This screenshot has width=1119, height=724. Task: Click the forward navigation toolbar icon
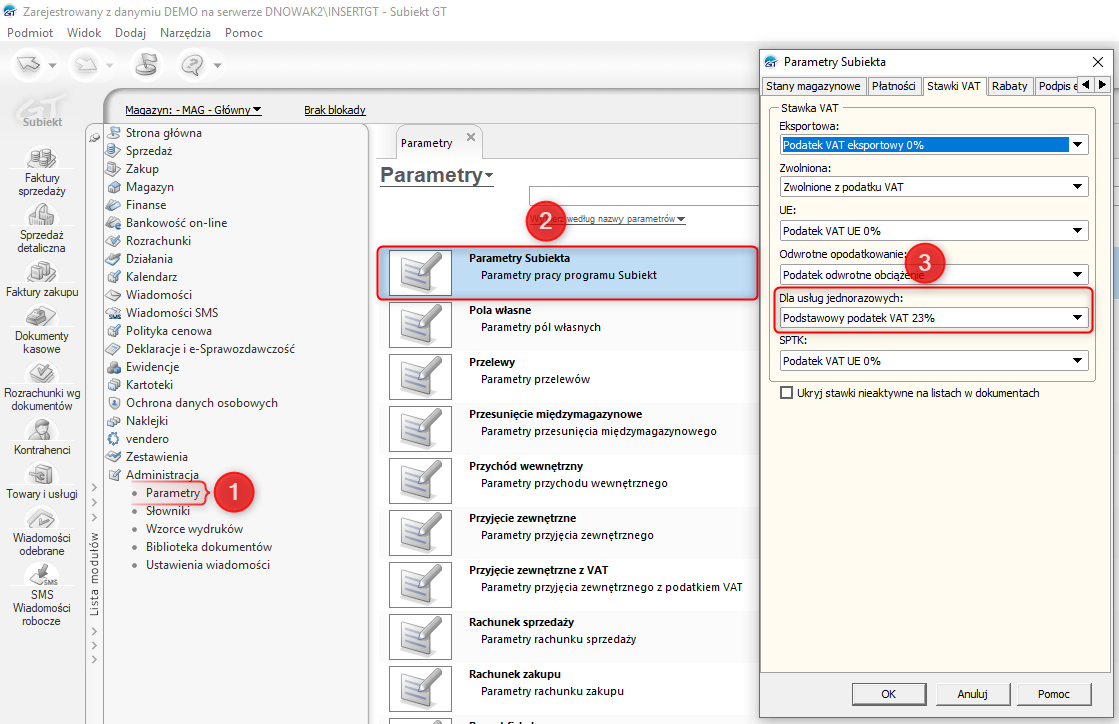[x=86, y=65]
